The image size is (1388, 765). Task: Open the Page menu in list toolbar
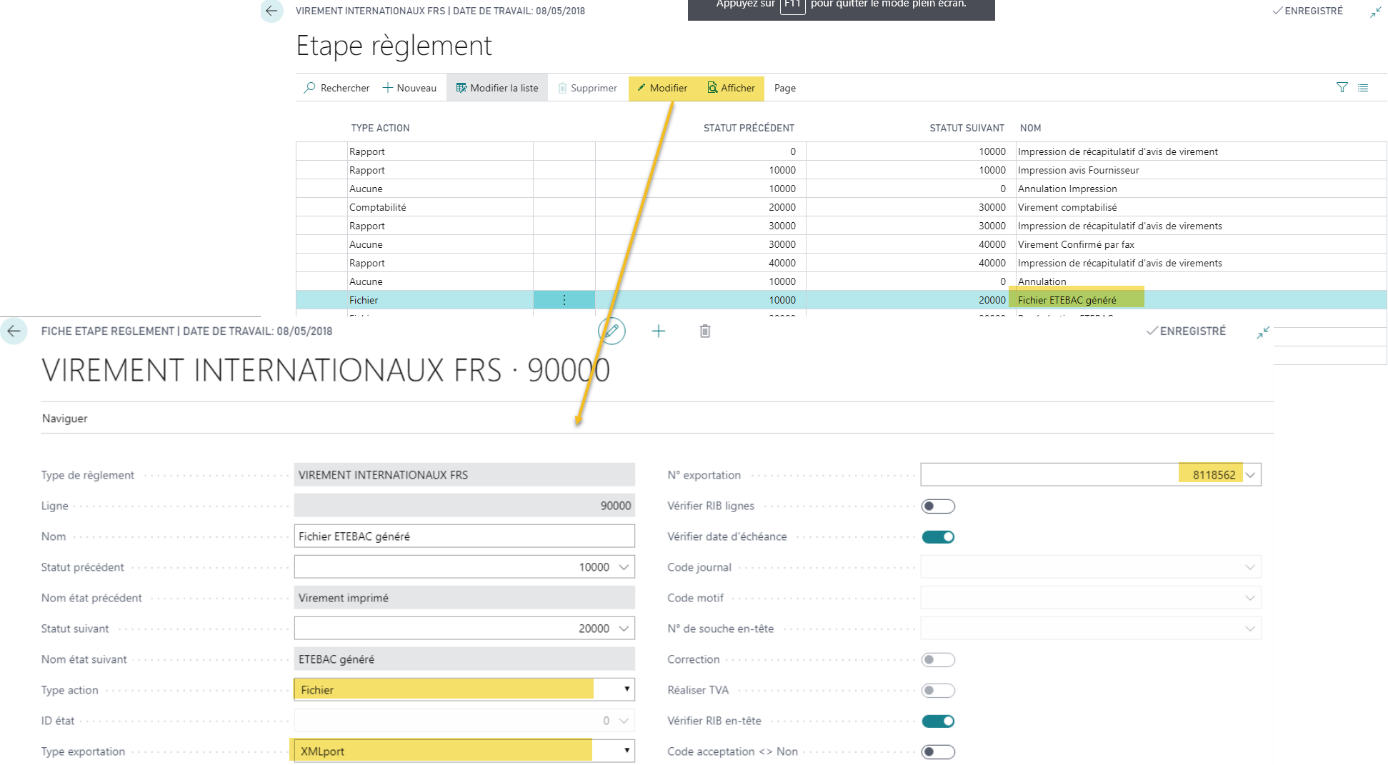click(785, 88)
